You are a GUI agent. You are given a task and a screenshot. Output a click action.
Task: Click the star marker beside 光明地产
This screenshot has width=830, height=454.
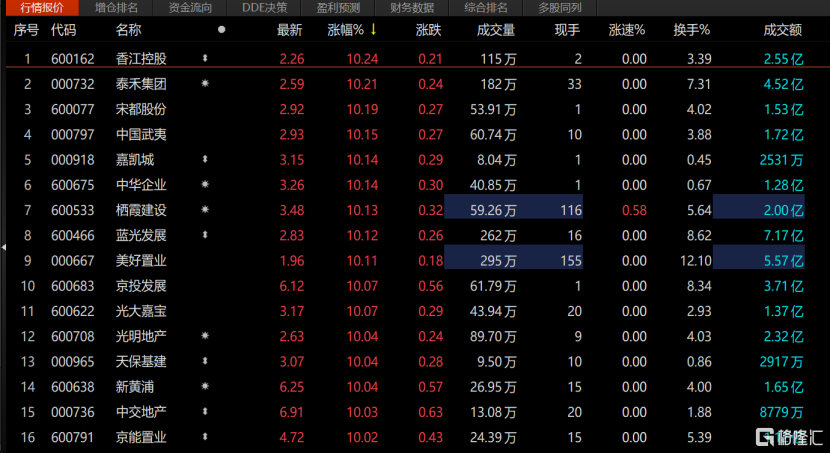205,336
